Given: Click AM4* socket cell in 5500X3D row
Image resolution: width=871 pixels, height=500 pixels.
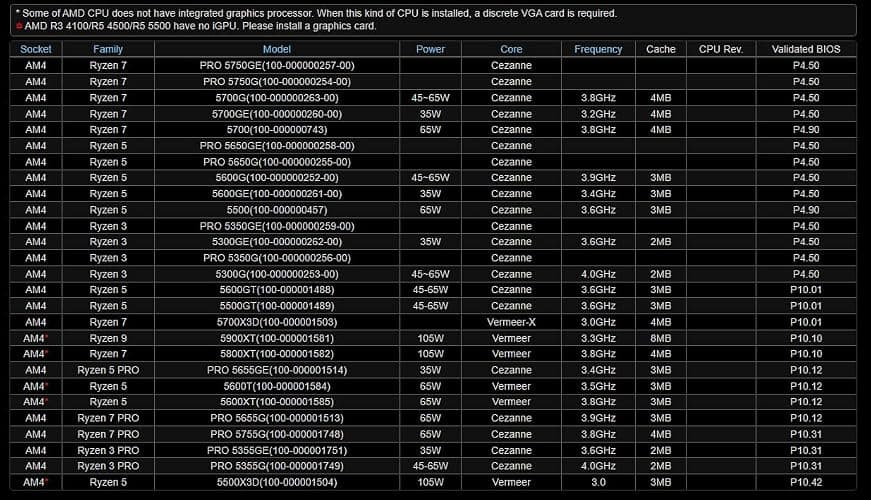Looking at the screenshot, I should click(x=36, y=482).
